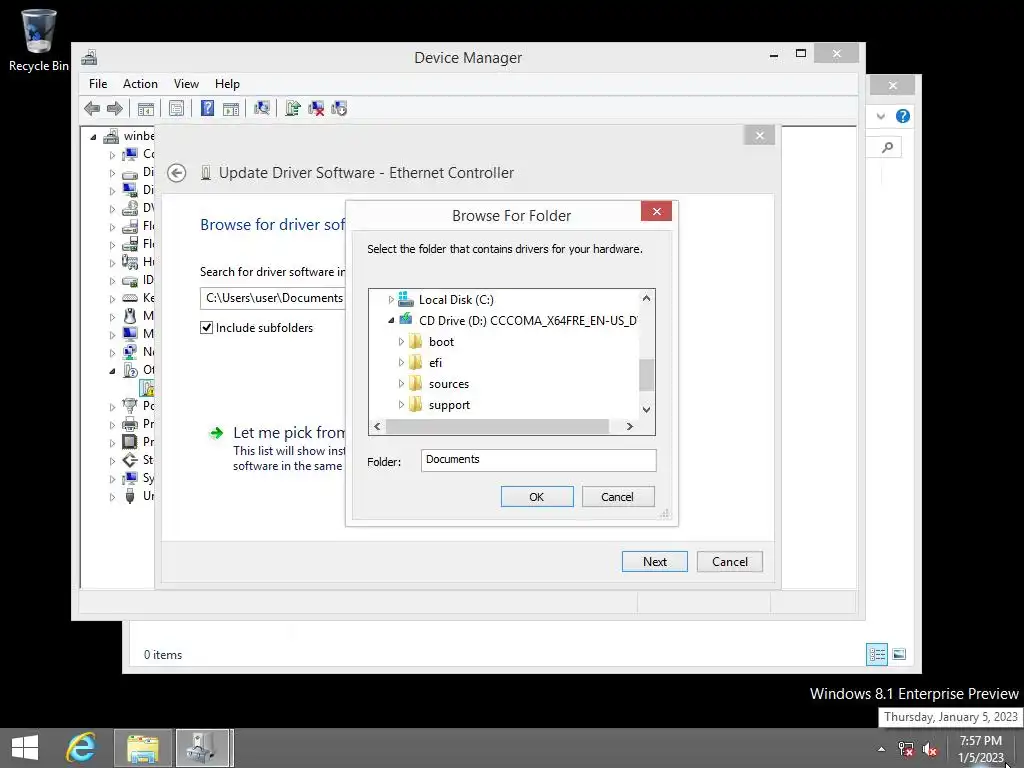Screen dimensions: 1024x768
Task: Click the folder tree scroll right arrow
Action: pos(630,426)
